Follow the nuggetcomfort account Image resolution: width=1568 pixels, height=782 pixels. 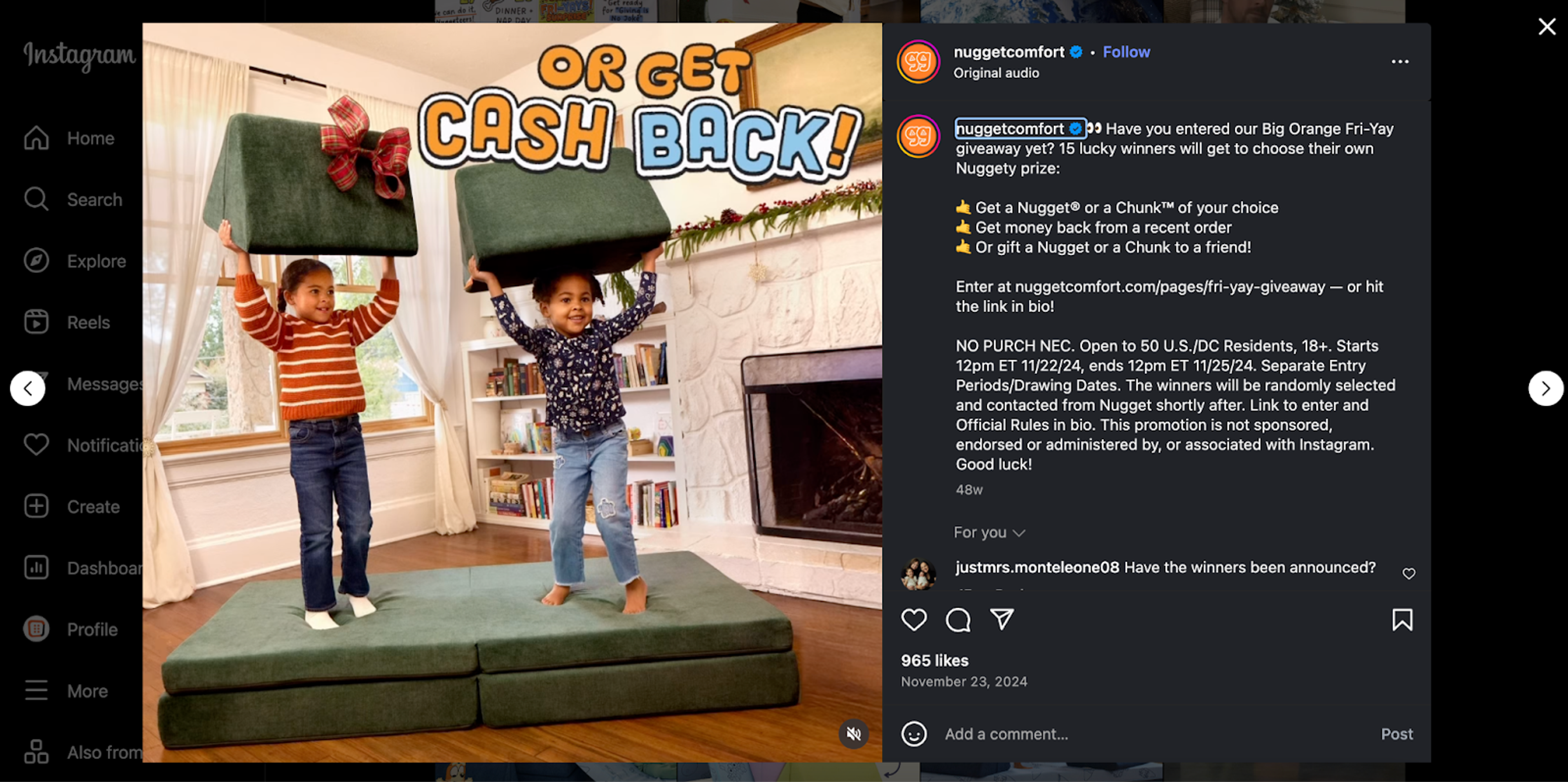click(x=1126, y=52)
